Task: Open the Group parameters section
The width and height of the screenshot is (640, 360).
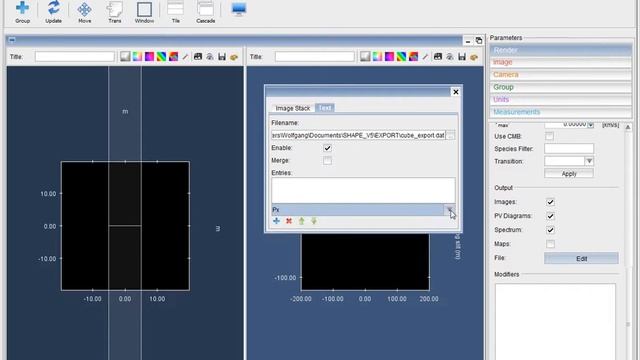Action: click(x=560, y=87)
